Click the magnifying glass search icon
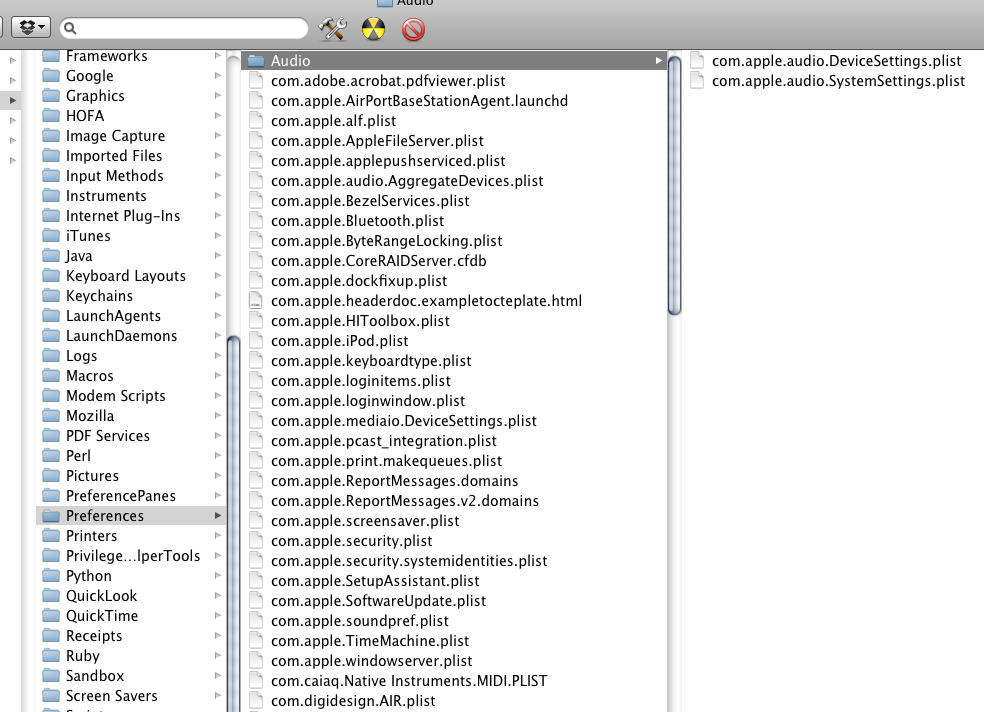 pos(70,28)
